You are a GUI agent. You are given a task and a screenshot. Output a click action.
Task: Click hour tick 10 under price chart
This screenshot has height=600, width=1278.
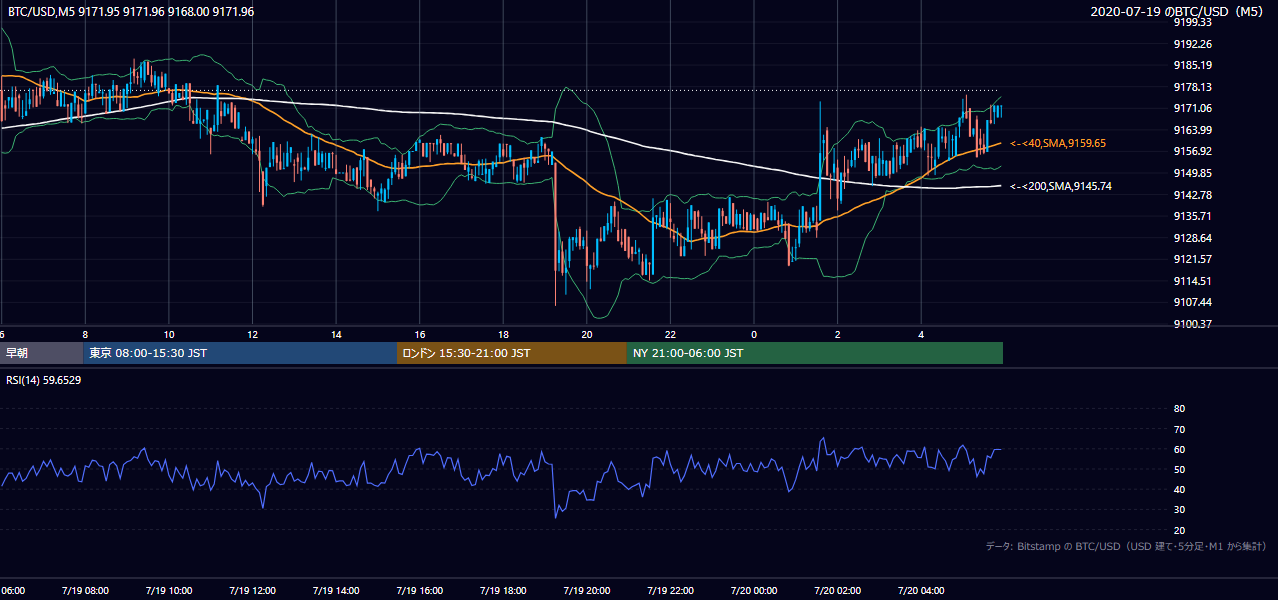[169, 334]
